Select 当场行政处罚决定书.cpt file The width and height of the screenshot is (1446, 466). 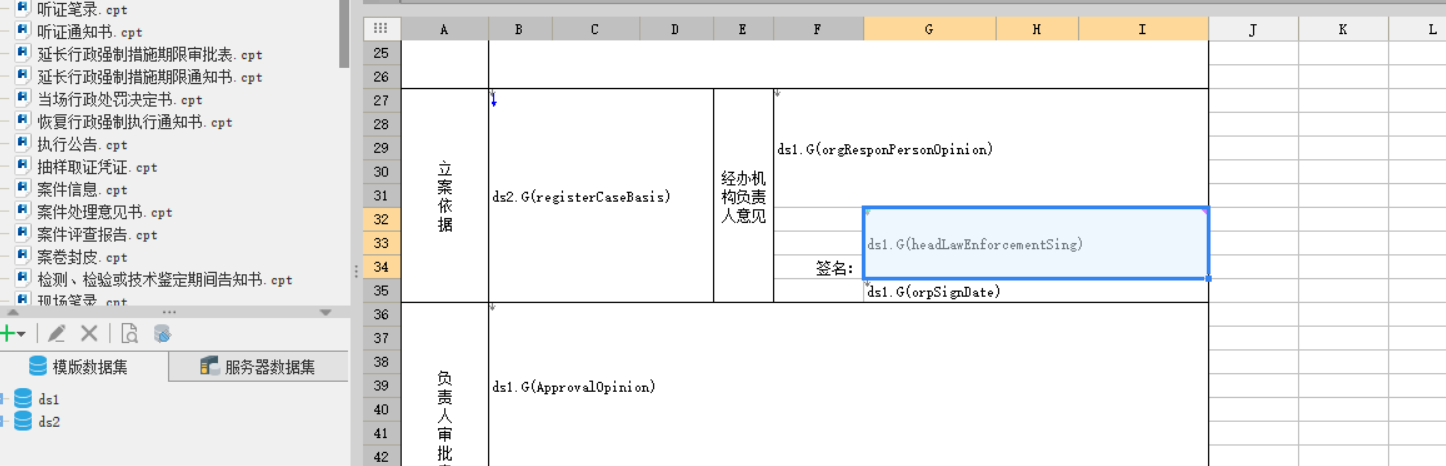[x=120, y=99]
